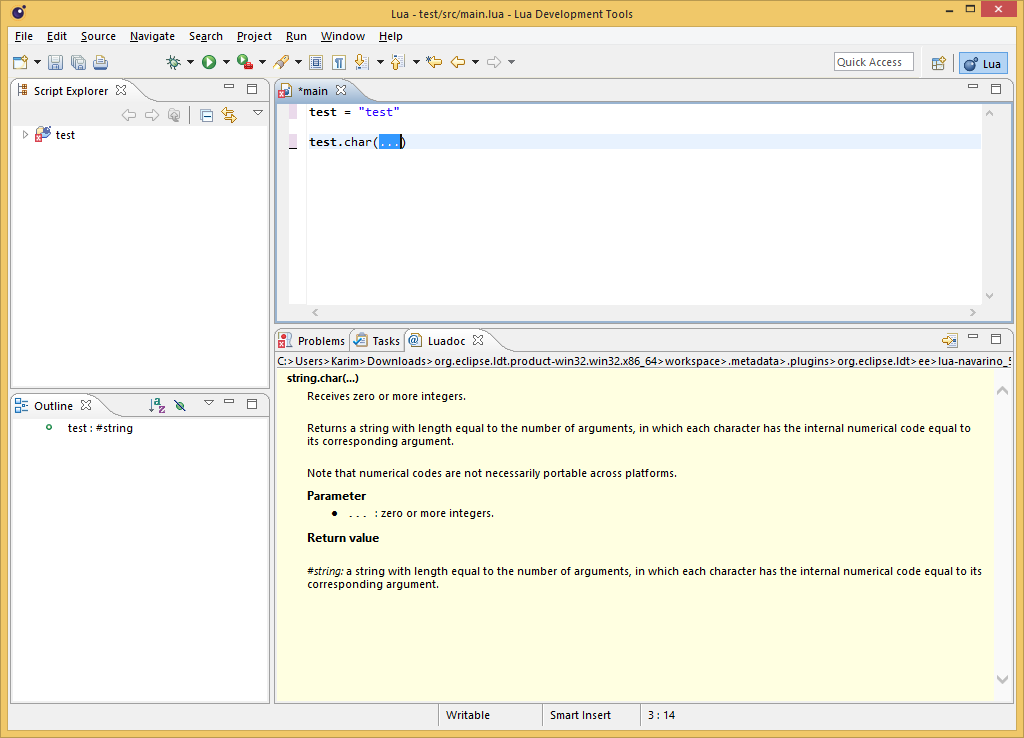This screenshot has width=1024, height=738.
Task: Click Collapse All in Script Explorer
Action: click(206, 116)
